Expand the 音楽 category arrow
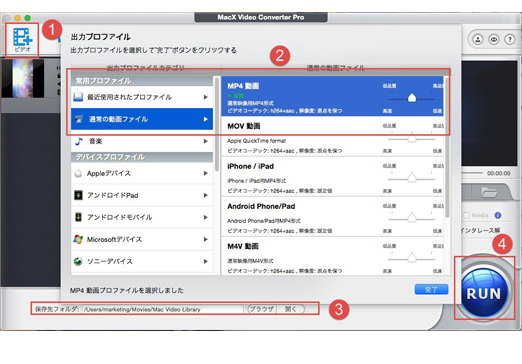522x364 pixels. click(x=206, y=141)
